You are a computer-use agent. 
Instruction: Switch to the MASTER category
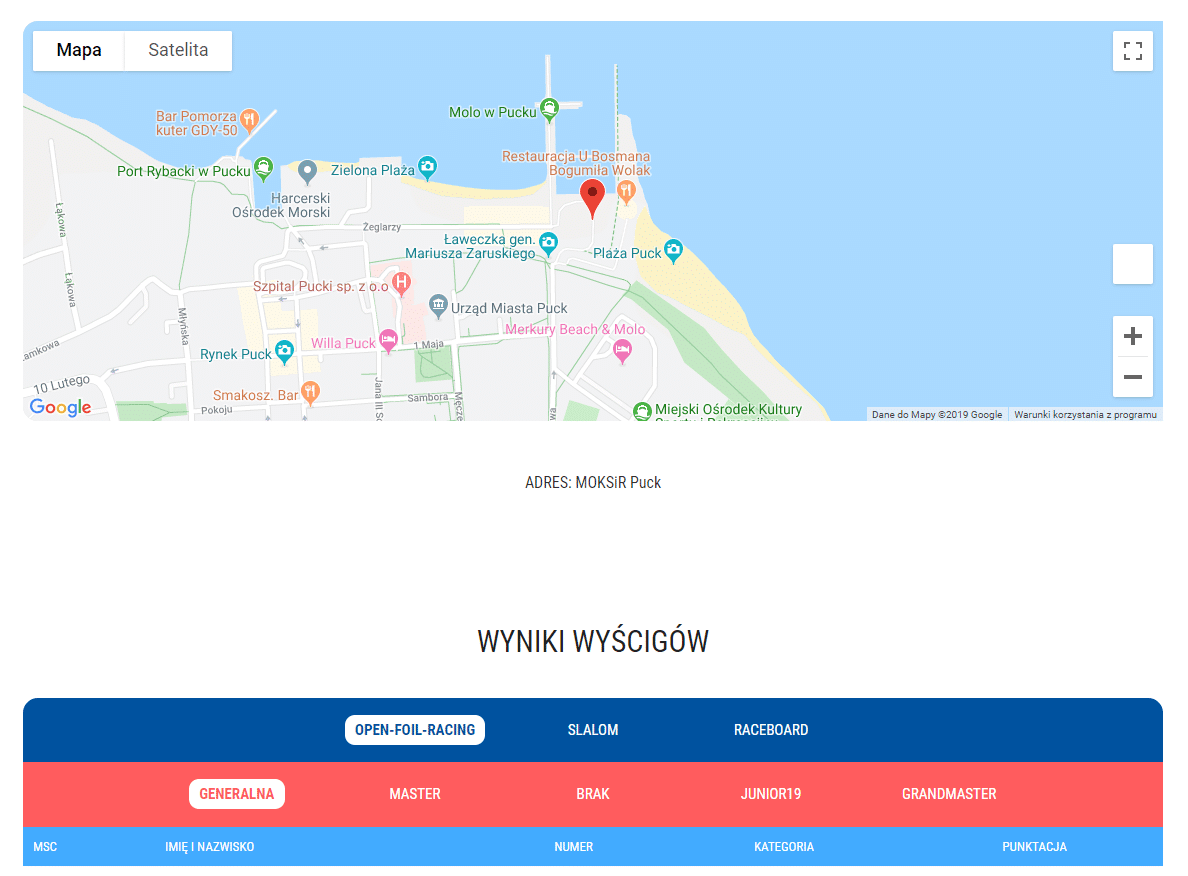415,794
